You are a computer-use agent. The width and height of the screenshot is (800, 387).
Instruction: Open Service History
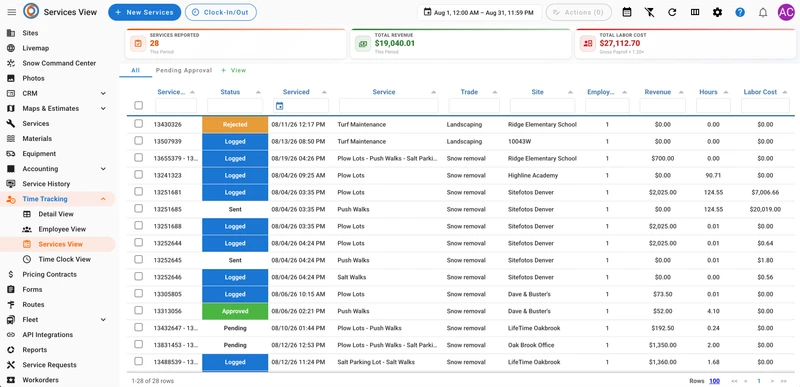pos(46,184)
